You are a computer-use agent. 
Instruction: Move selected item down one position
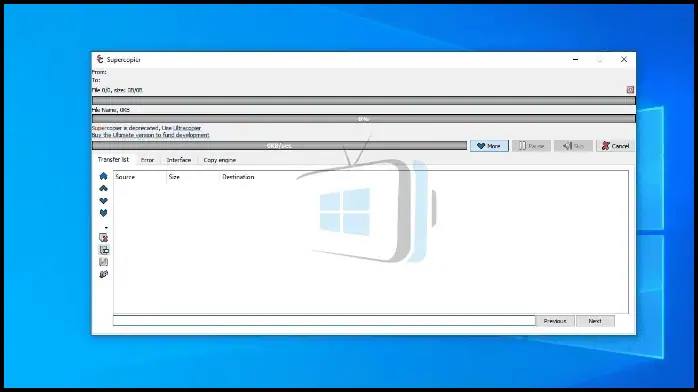tap(103, 201)
